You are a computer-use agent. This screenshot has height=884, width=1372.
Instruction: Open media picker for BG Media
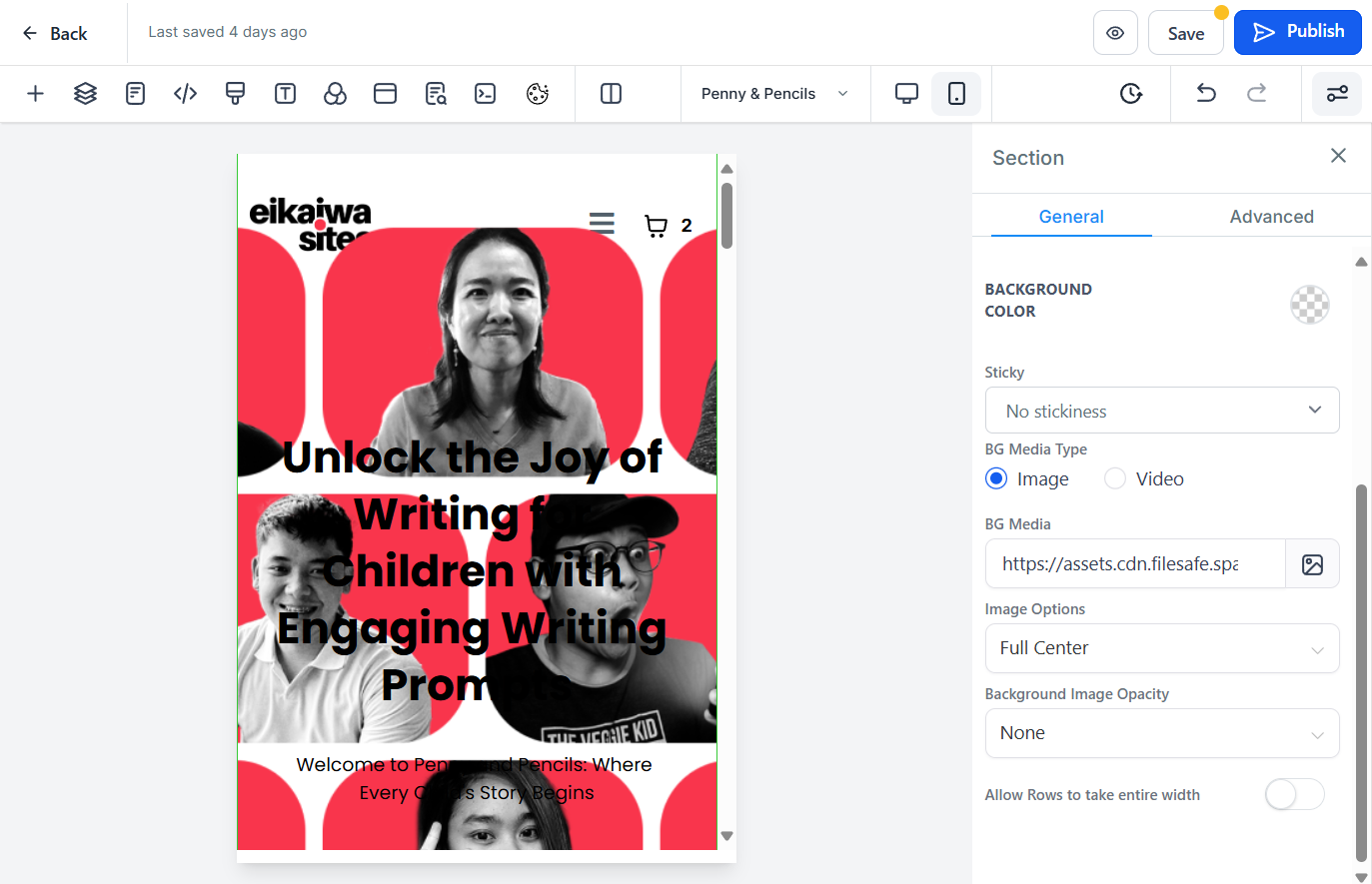tap(1312, 564)
